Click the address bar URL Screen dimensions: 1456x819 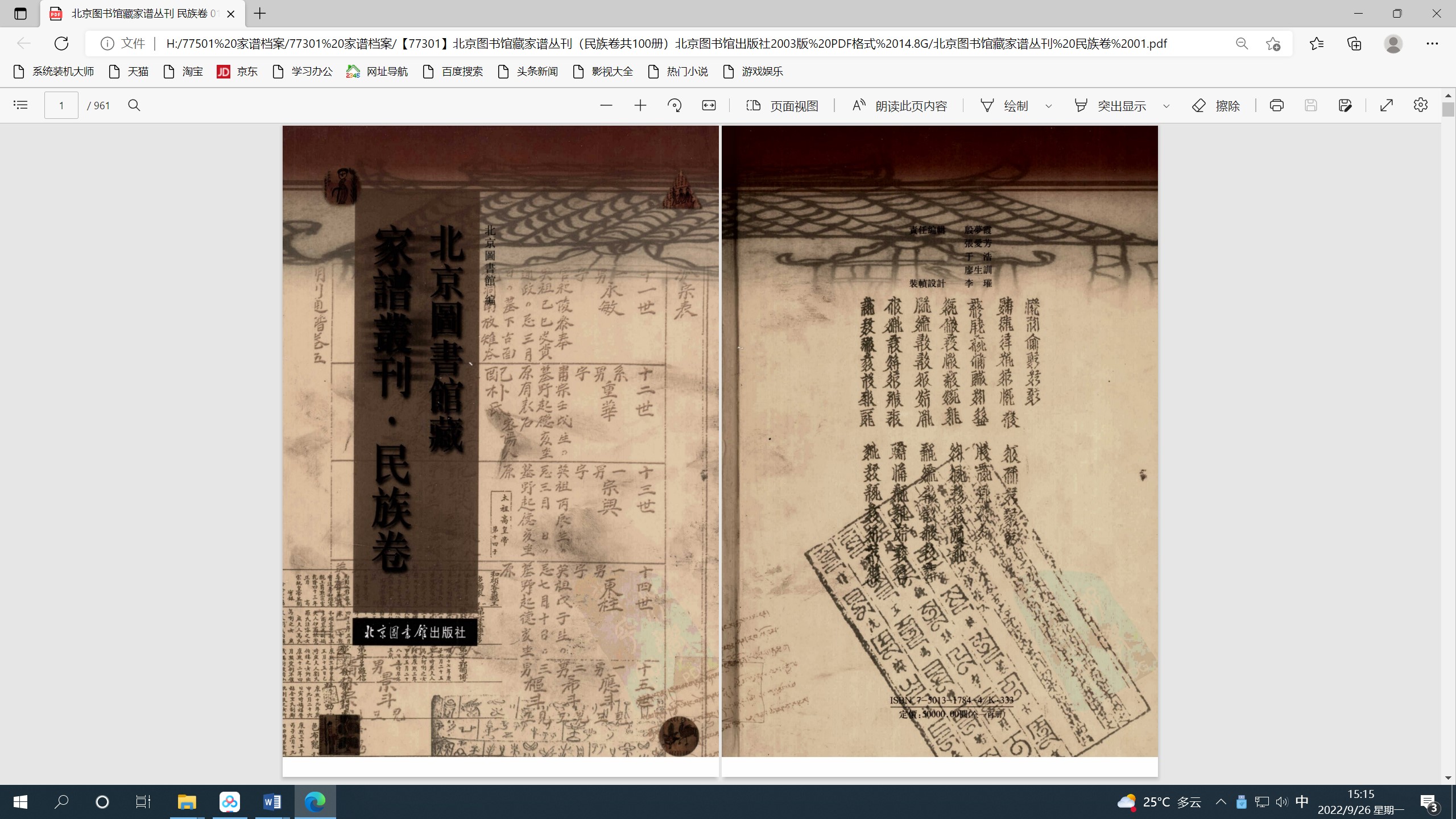tap(667, 44)
